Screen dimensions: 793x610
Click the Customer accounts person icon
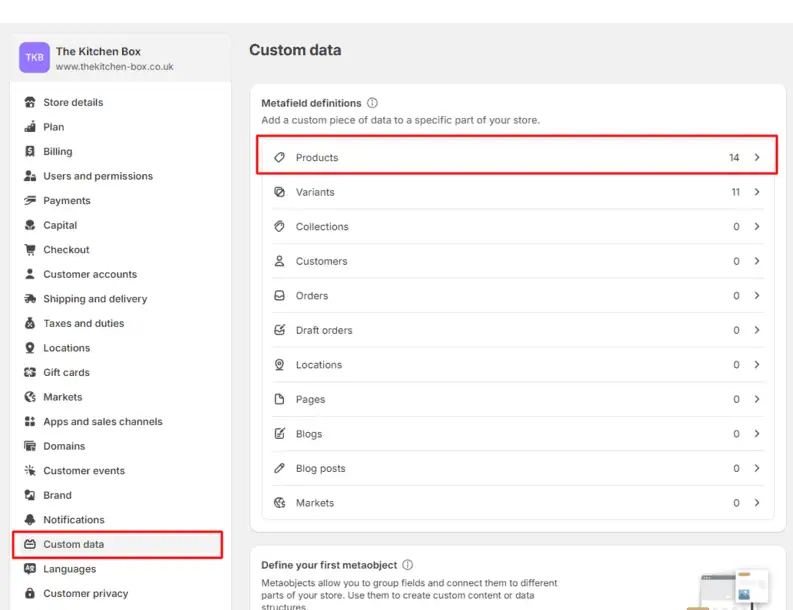tap(30, 274)
